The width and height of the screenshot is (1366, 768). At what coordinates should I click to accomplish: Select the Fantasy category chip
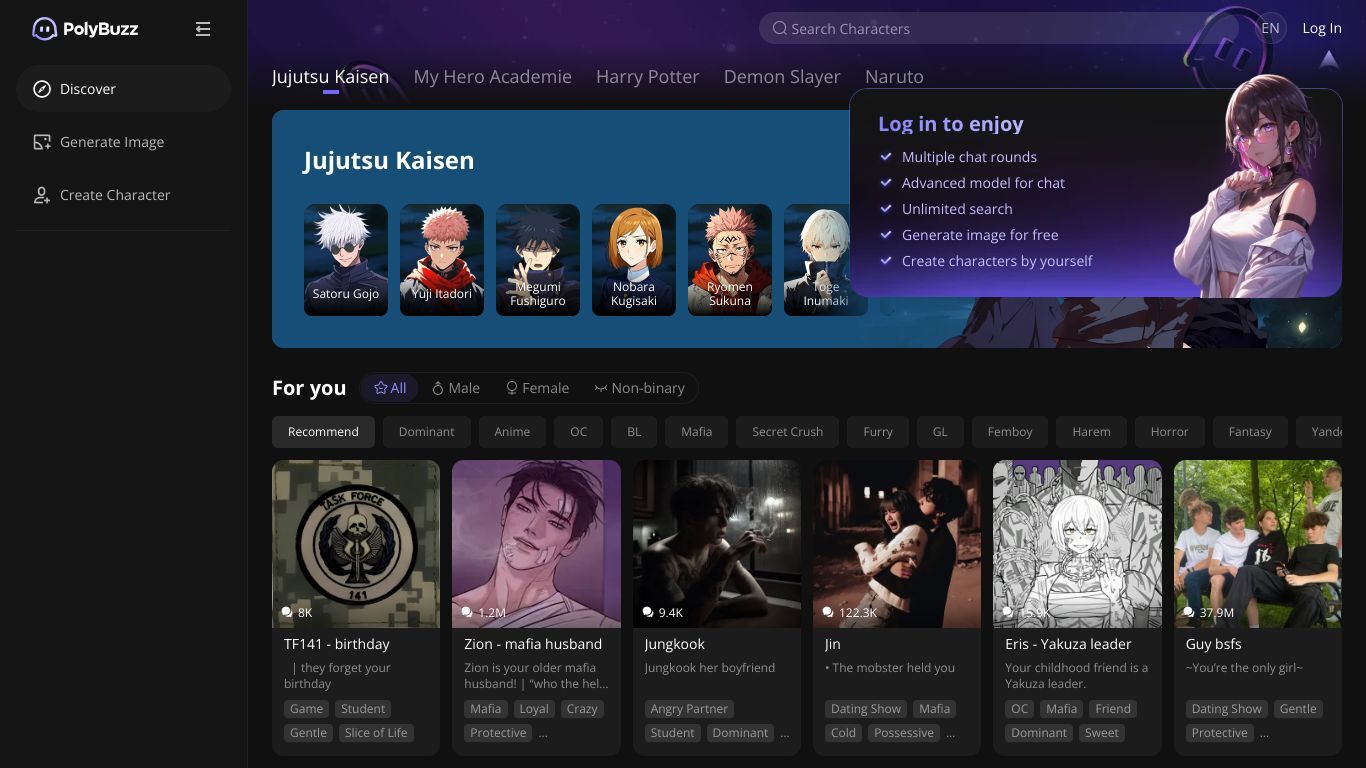click(1250, 432)
